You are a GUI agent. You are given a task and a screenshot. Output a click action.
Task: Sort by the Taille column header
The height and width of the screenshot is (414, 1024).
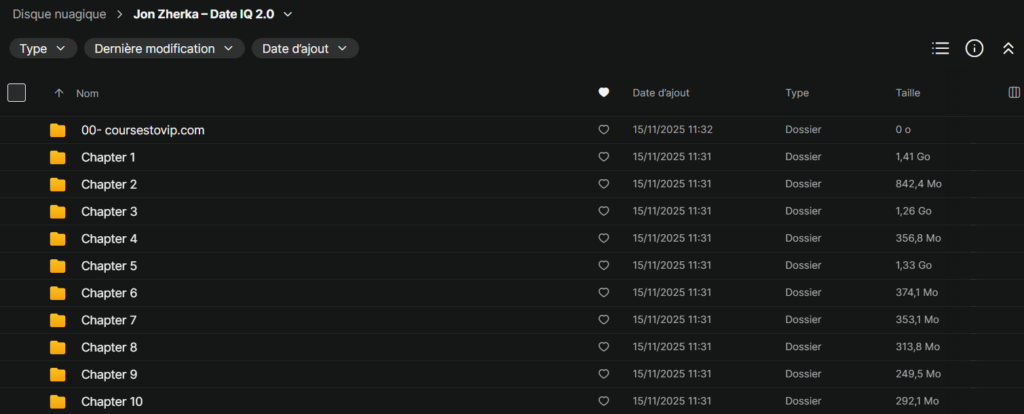pyautogui.click(x=908, y=93)
